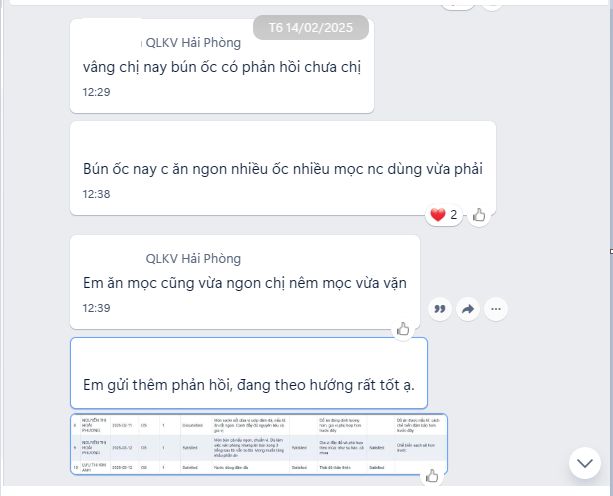The image size is (613, 496).
Task: Select the 'Bún ốc nay c ăn ngon' message text
Action: [x=283, y=169]
